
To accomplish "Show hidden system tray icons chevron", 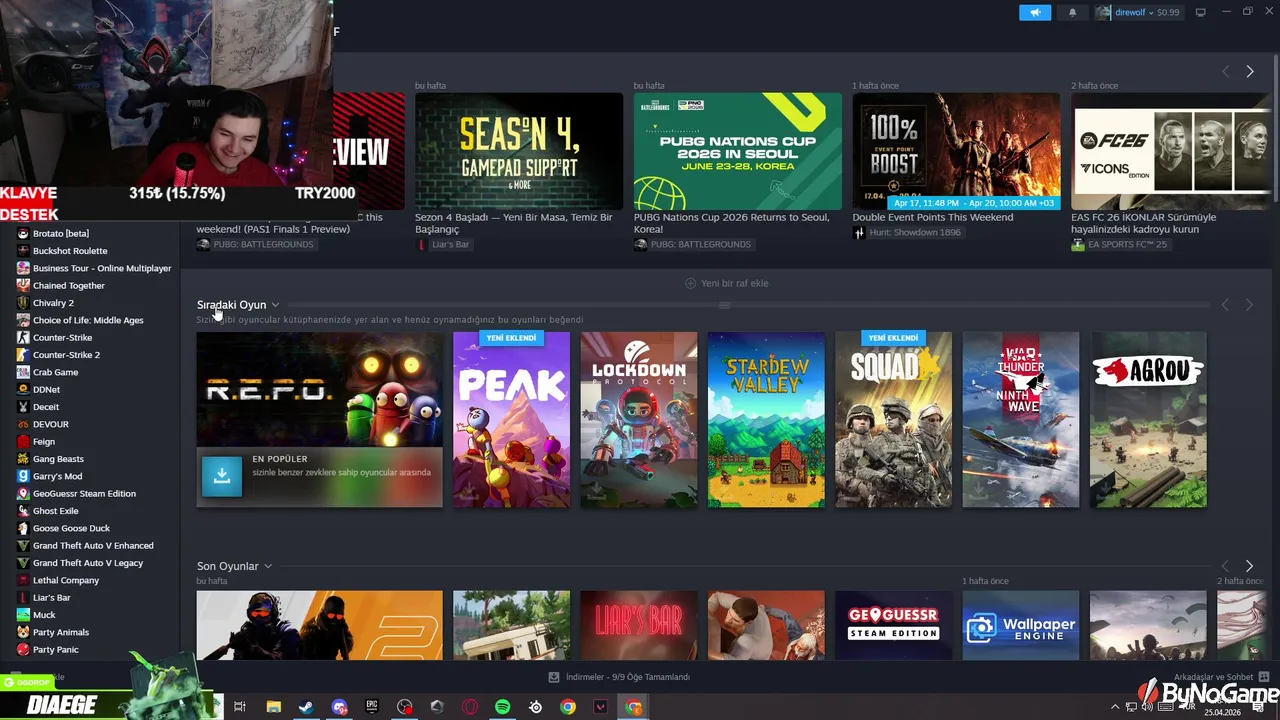I will point(1115,708).
